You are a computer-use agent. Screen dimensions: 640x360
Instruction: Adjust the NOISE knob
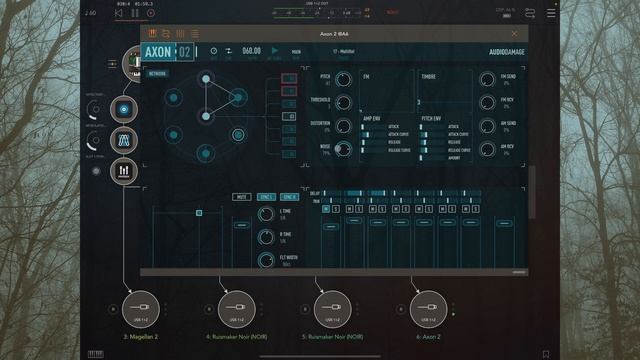(x=343, y=149)
